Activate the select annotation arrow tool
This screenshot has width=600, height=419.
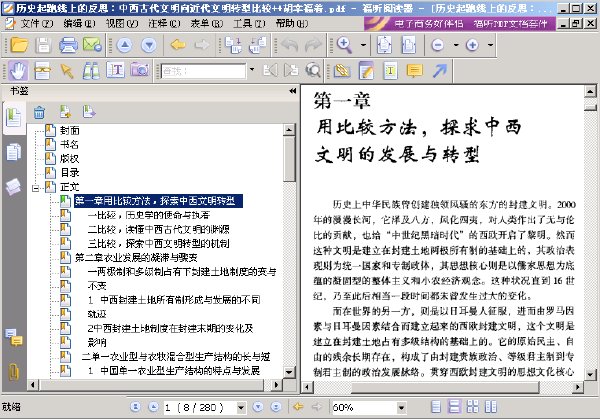(67, 71)
